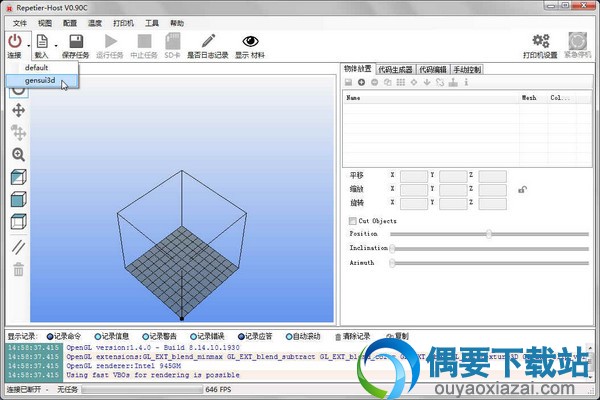Click the Zoom magnifier tool
The width and height of the screenshot is (600, 400).
[x=18, y=155]
